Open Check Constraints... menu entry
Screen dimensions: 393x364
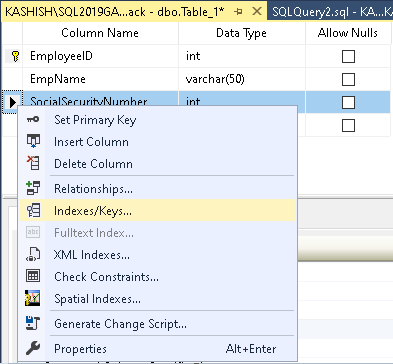pyautogui.click(x=157, y=277)
